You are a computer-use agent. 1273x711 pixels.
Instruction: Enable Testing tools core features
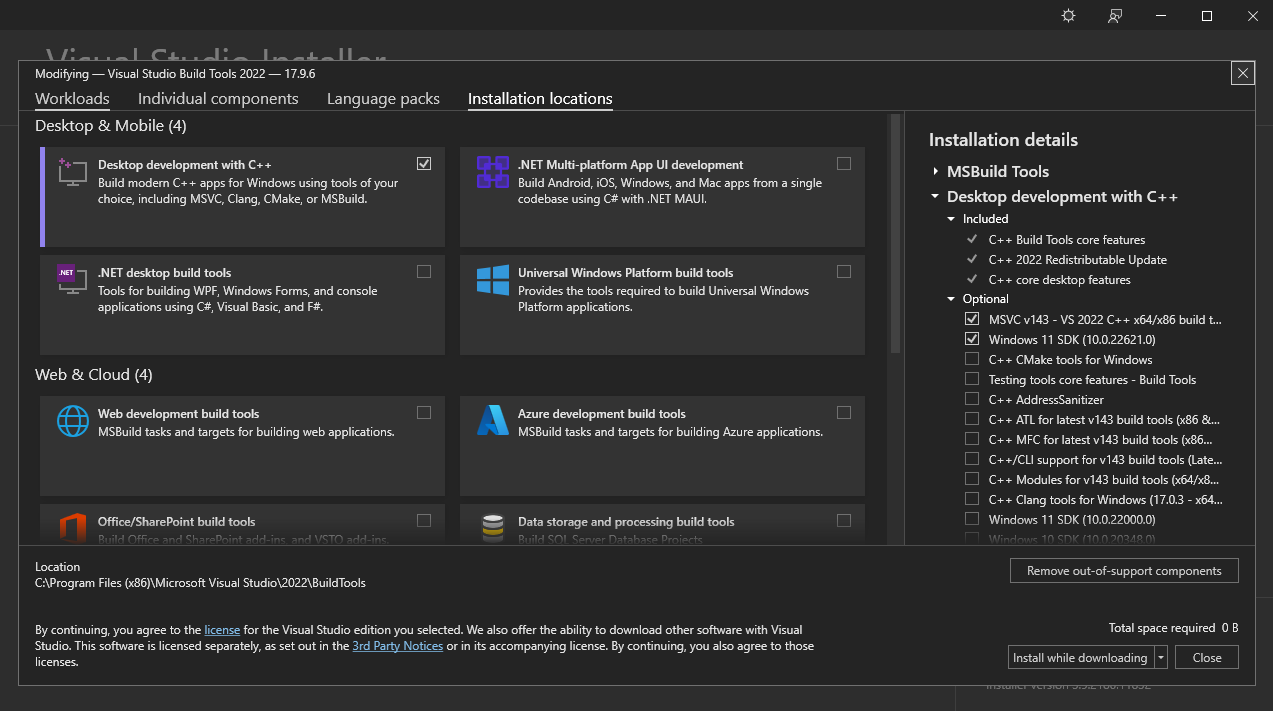[972, 379]
